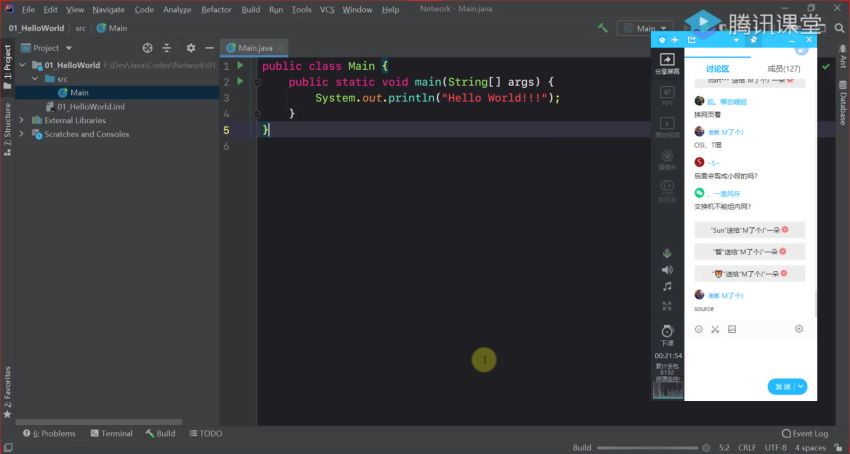850x454 pixels.
Task: Click the locate/select opened file target icon
Action: point(147,48)
